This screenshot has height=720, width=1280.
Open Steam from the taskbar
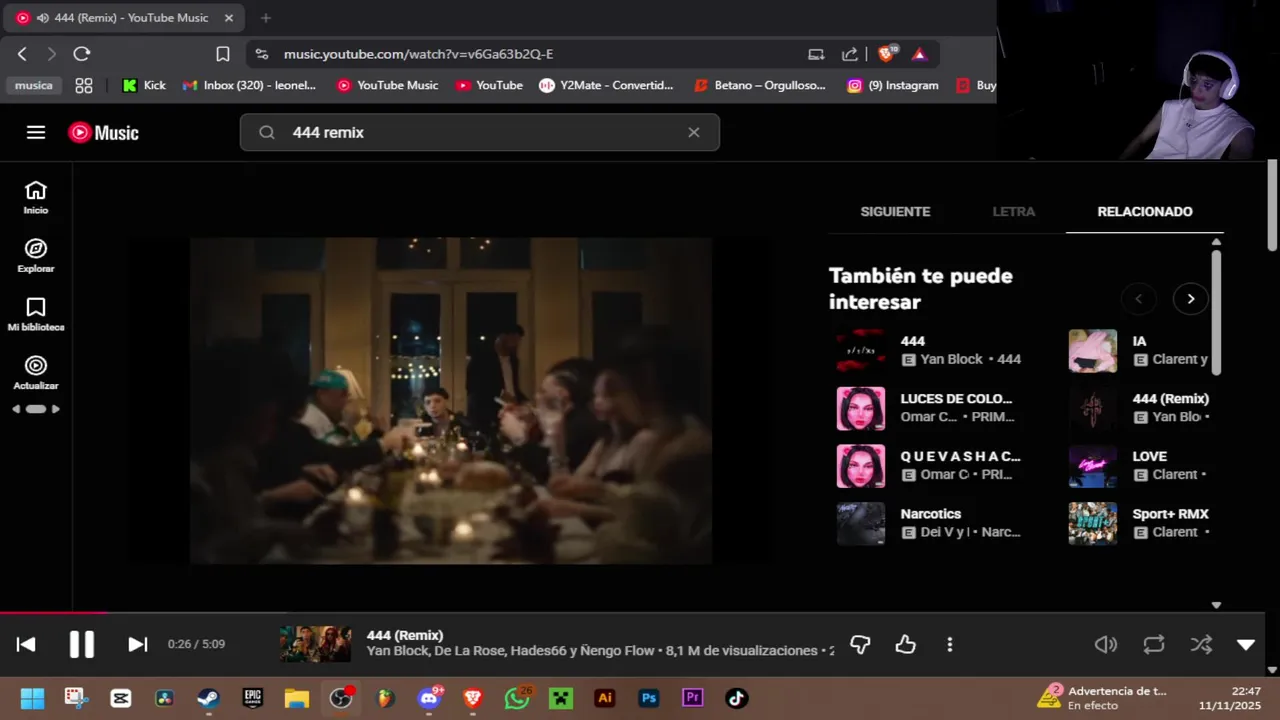(209, 698)
